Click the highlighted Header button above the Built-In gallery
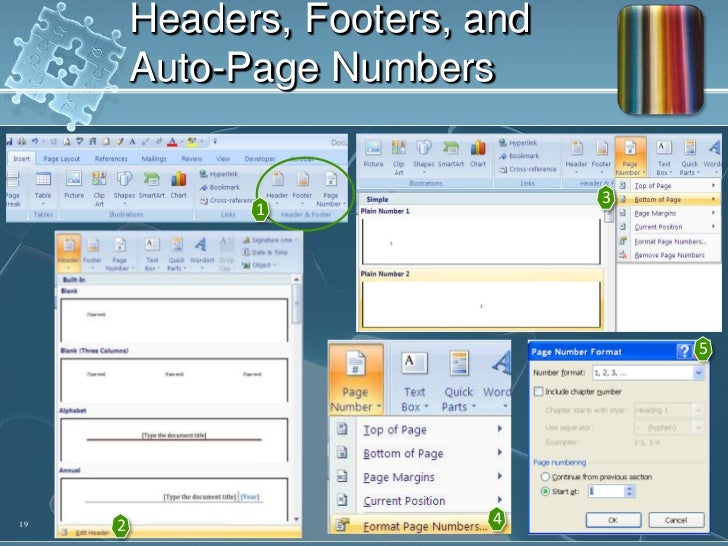 68,253
